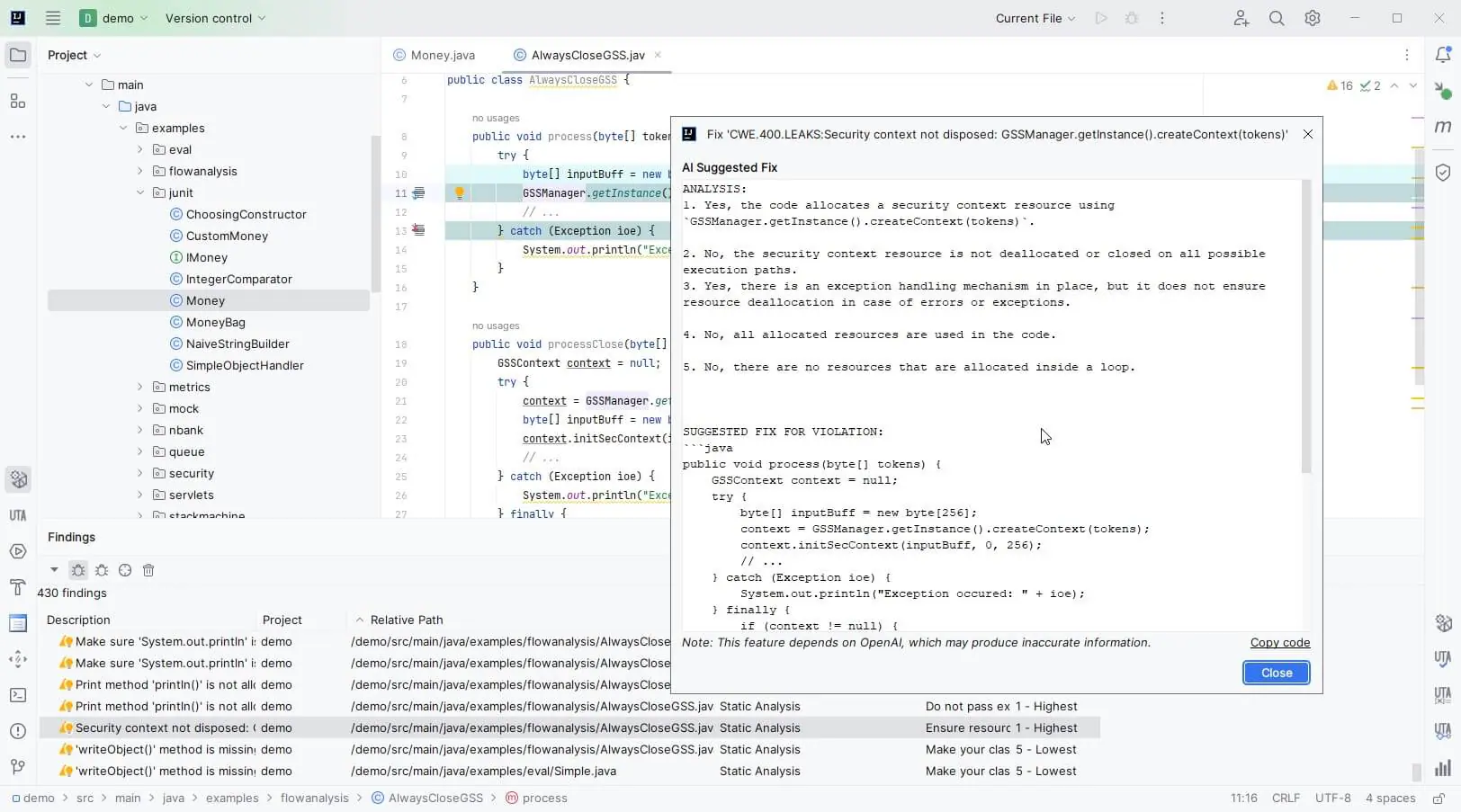This screenshot has height=812, width=1461.
Task: Click the Close button in the AI fix dialog
Action: click(1276, 672)
